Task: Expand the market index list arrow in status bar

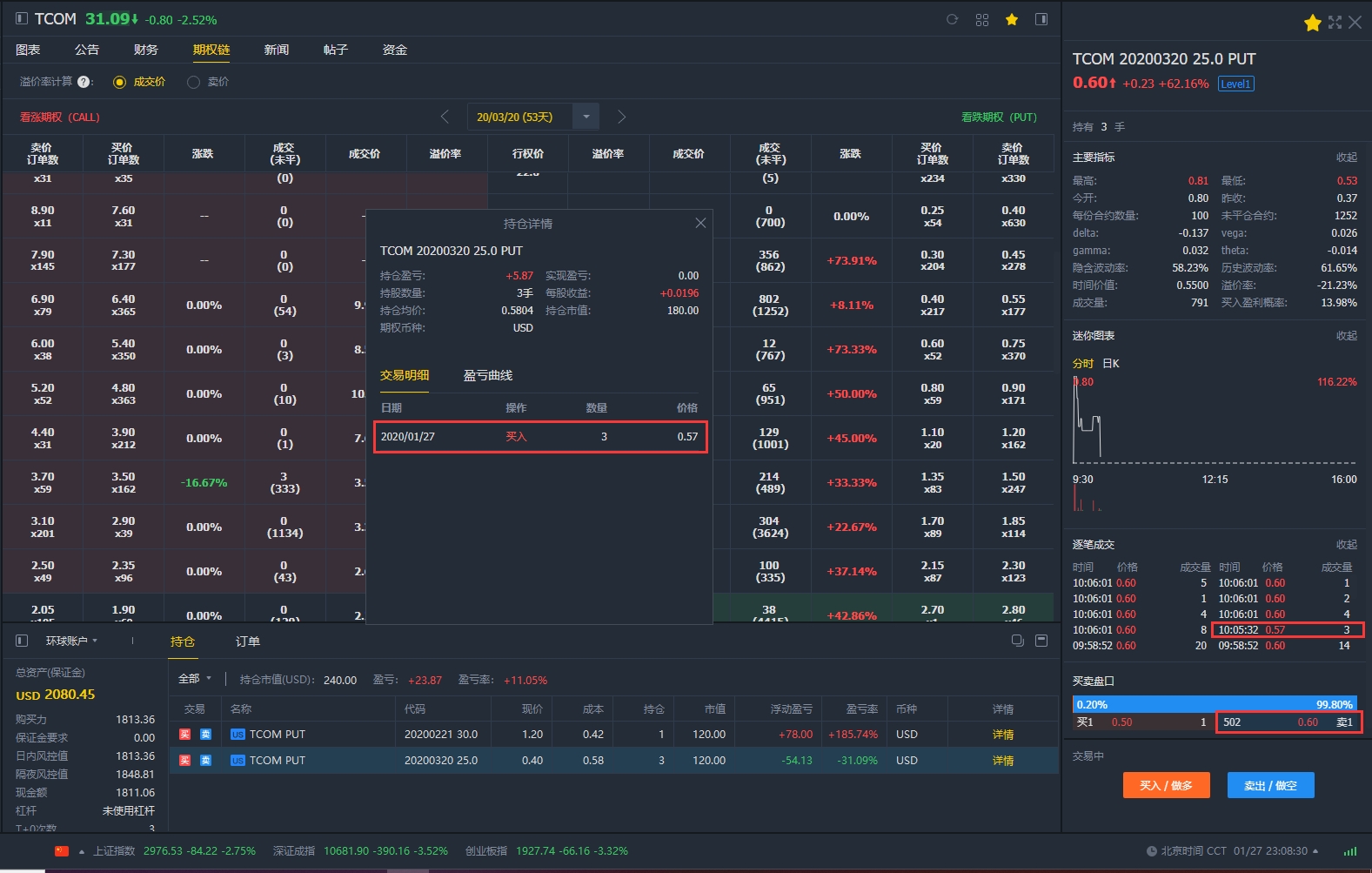Action: [x=82, y=851]
